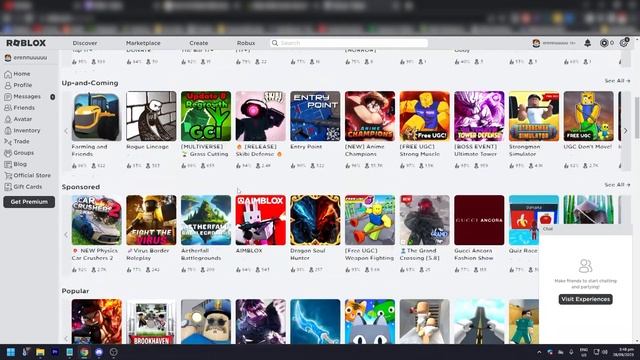Viewport: 640px width, 360px height.
Task: Open Profile in the sidebar
Action: pyautogui.click(x=18, y=85)
